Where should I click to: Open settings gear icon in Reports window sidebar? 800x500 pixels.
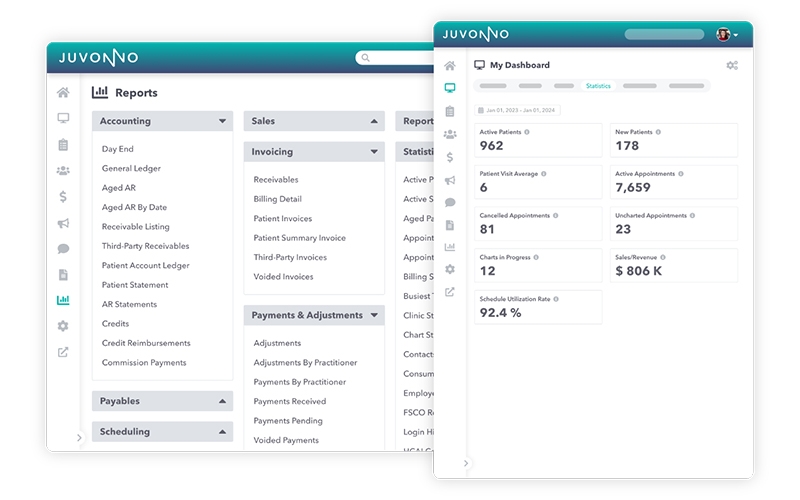(x=63, y=326)
